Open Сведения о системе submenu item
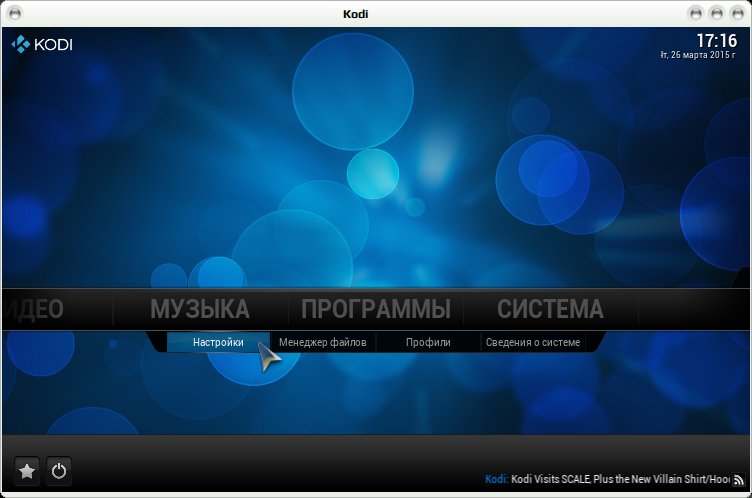The height and width of the screenshot is (498, 752). point(533,342)
